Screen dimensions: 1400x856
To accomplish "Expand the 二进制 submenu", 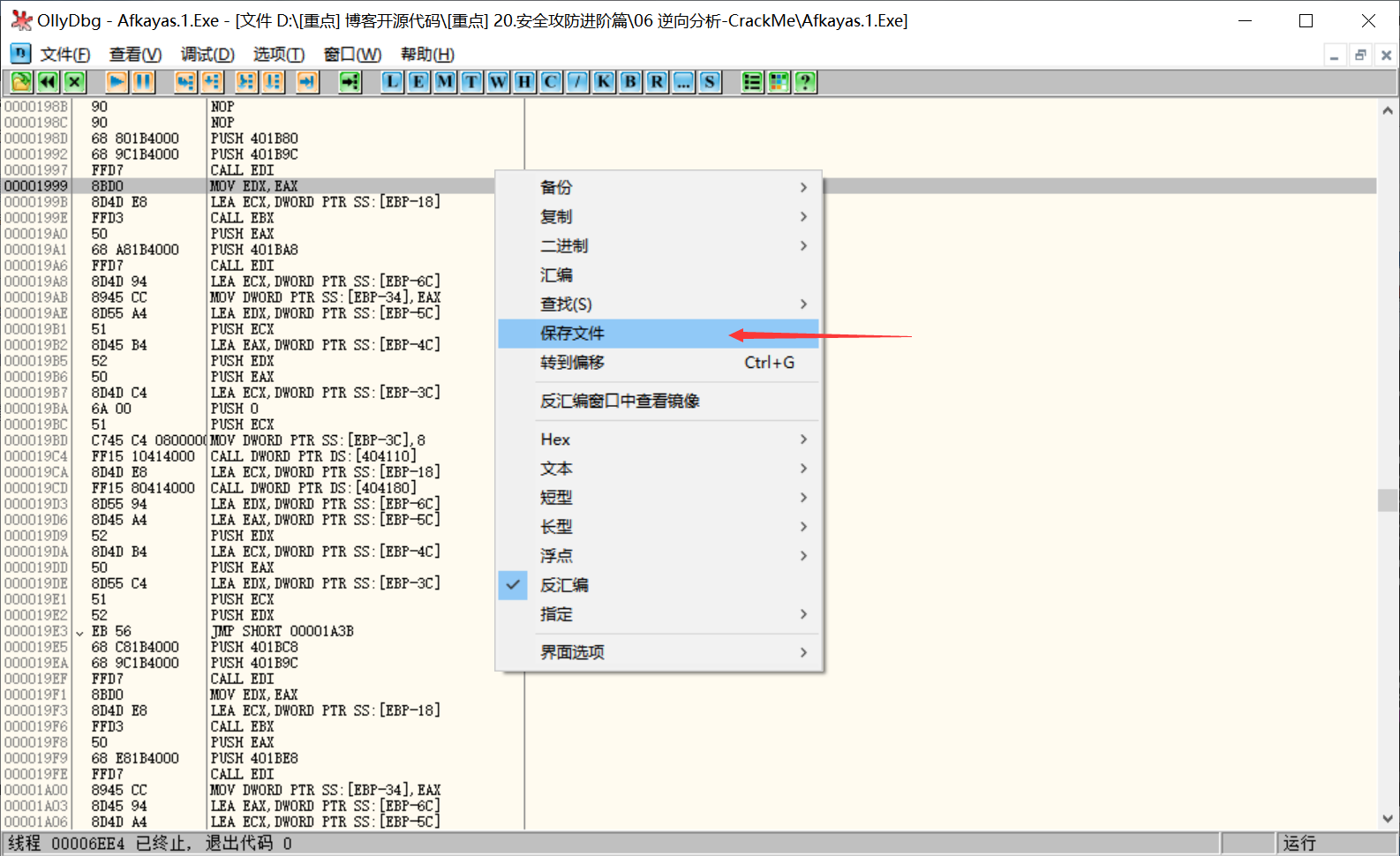I will (659, 245).
